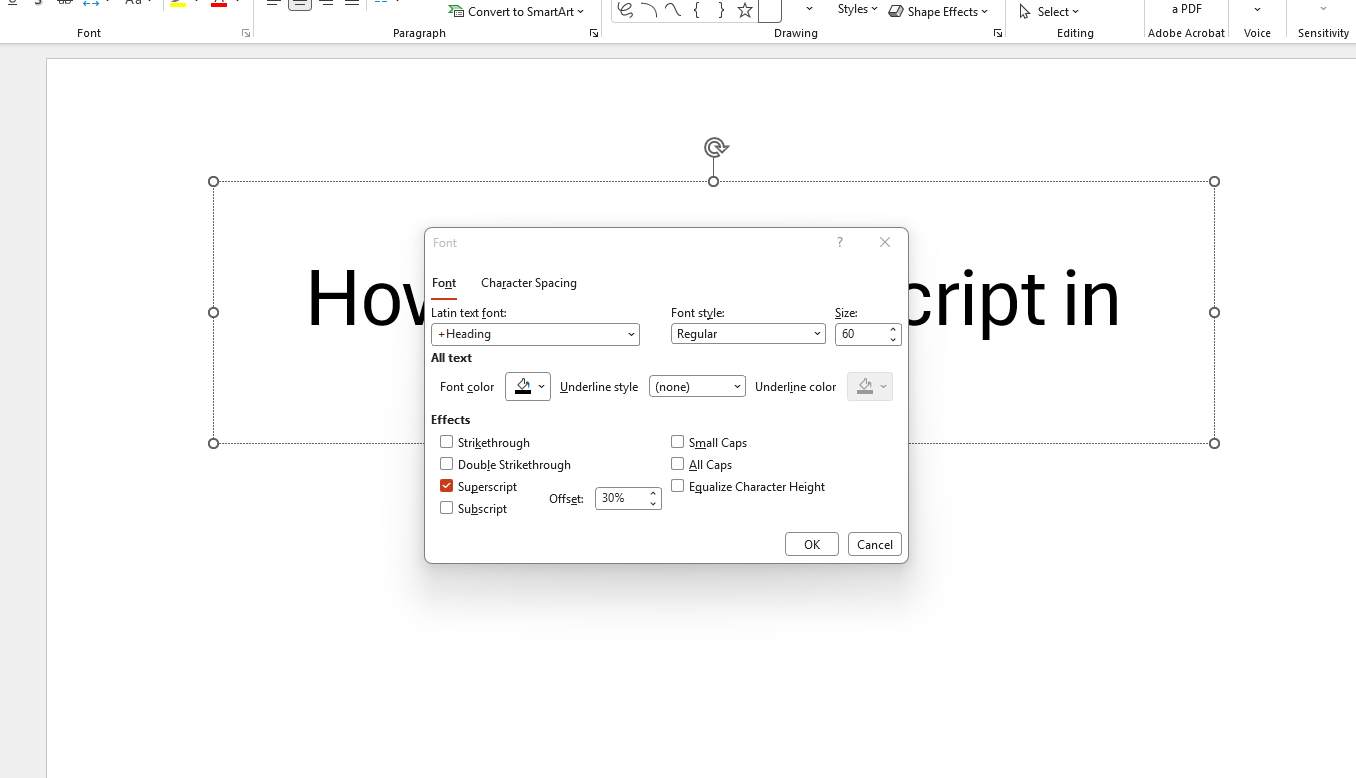Decrease Offset with the down arrow
This screenshot has height=778, width=1356.
pyautogui.click(x=653, y=503)
